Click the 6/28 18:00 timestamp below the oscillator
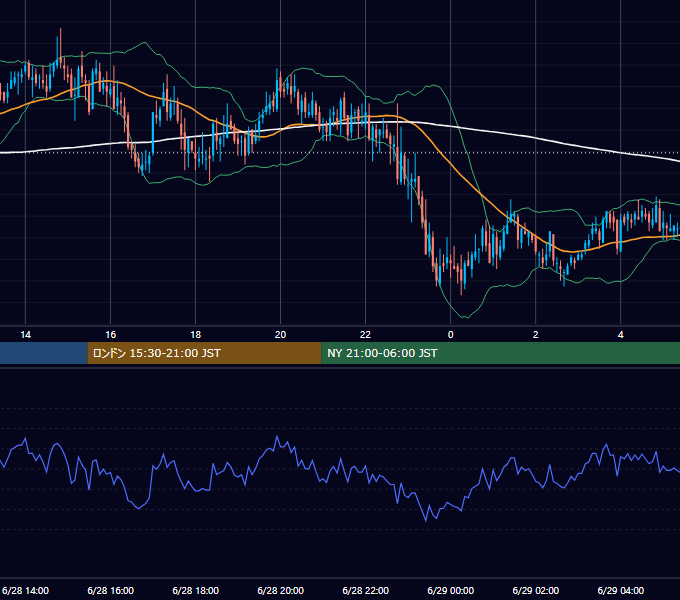Image resolution: width=680 pixels, height=600 pixels. point(196,590)
